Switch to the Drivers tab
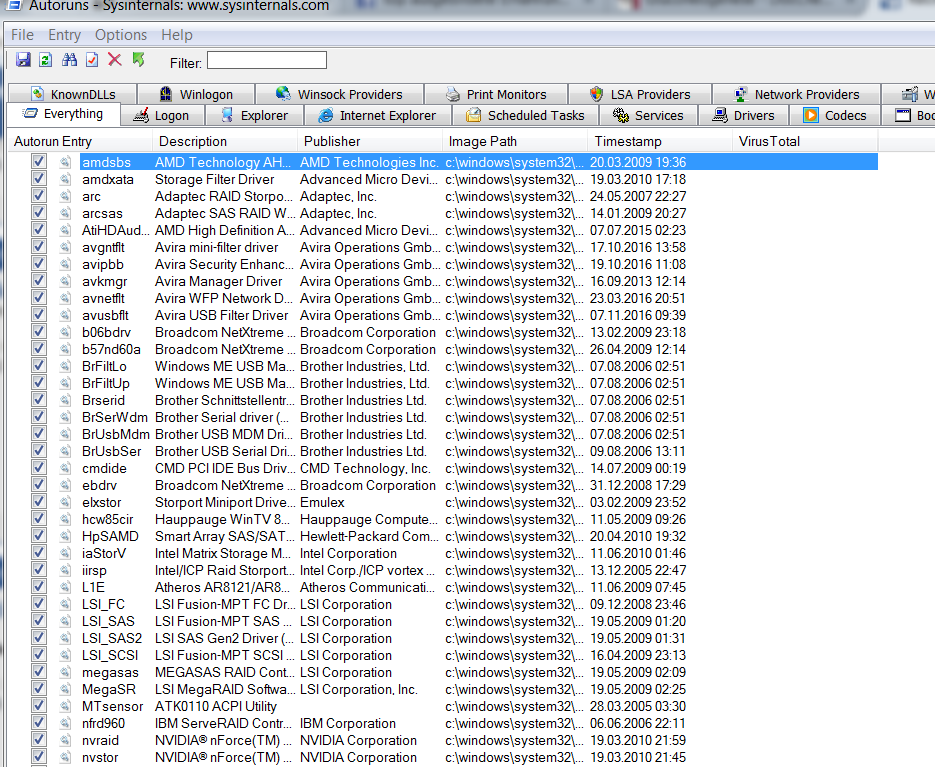The image size is (935, 767). [744, 115]
